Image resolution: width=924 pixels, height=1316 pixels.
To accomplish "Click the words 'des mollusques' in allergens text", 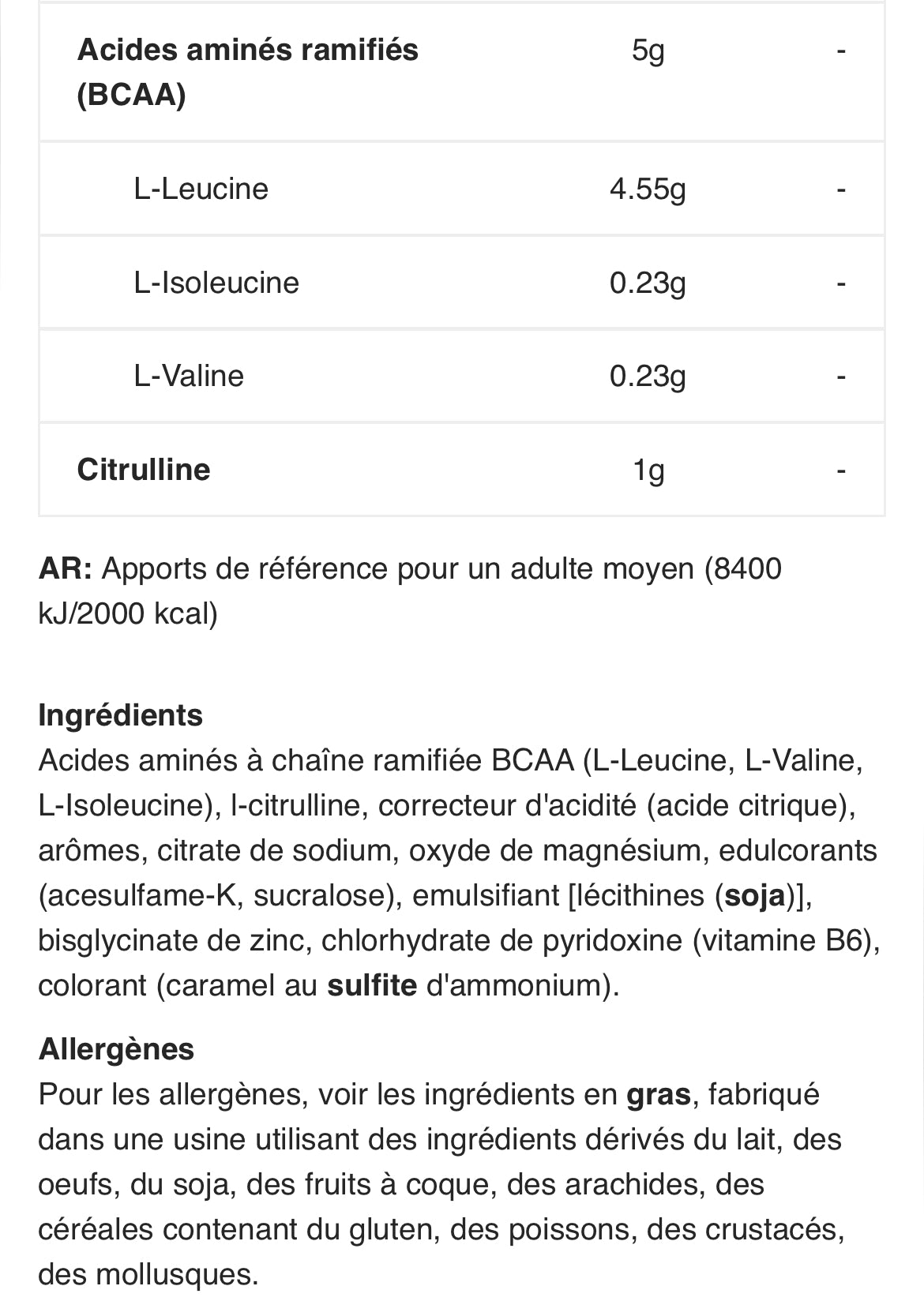I will (x=148, y=1274).
